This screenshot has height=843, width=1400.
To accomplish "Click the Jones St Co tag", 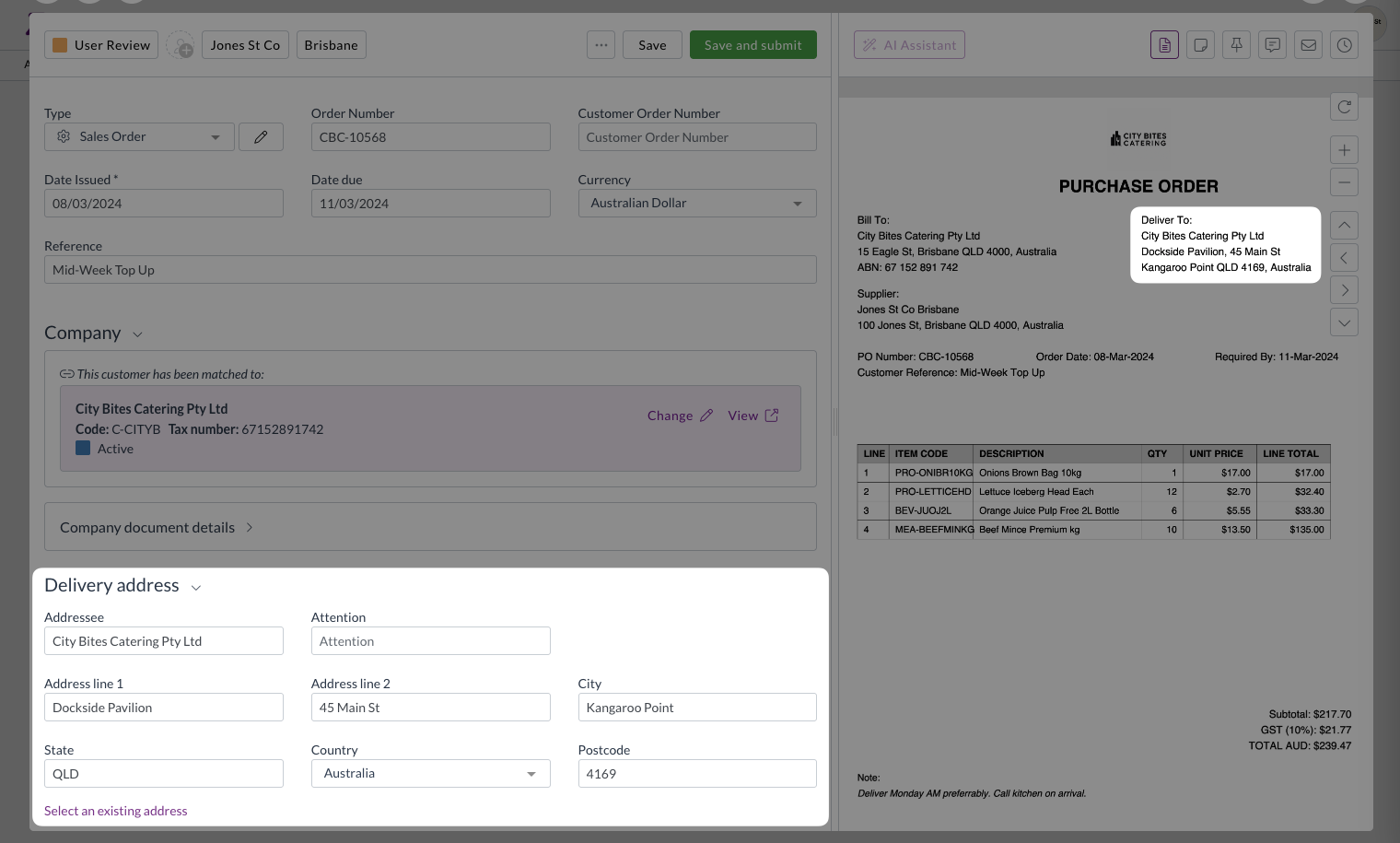I will click(245, 45).
